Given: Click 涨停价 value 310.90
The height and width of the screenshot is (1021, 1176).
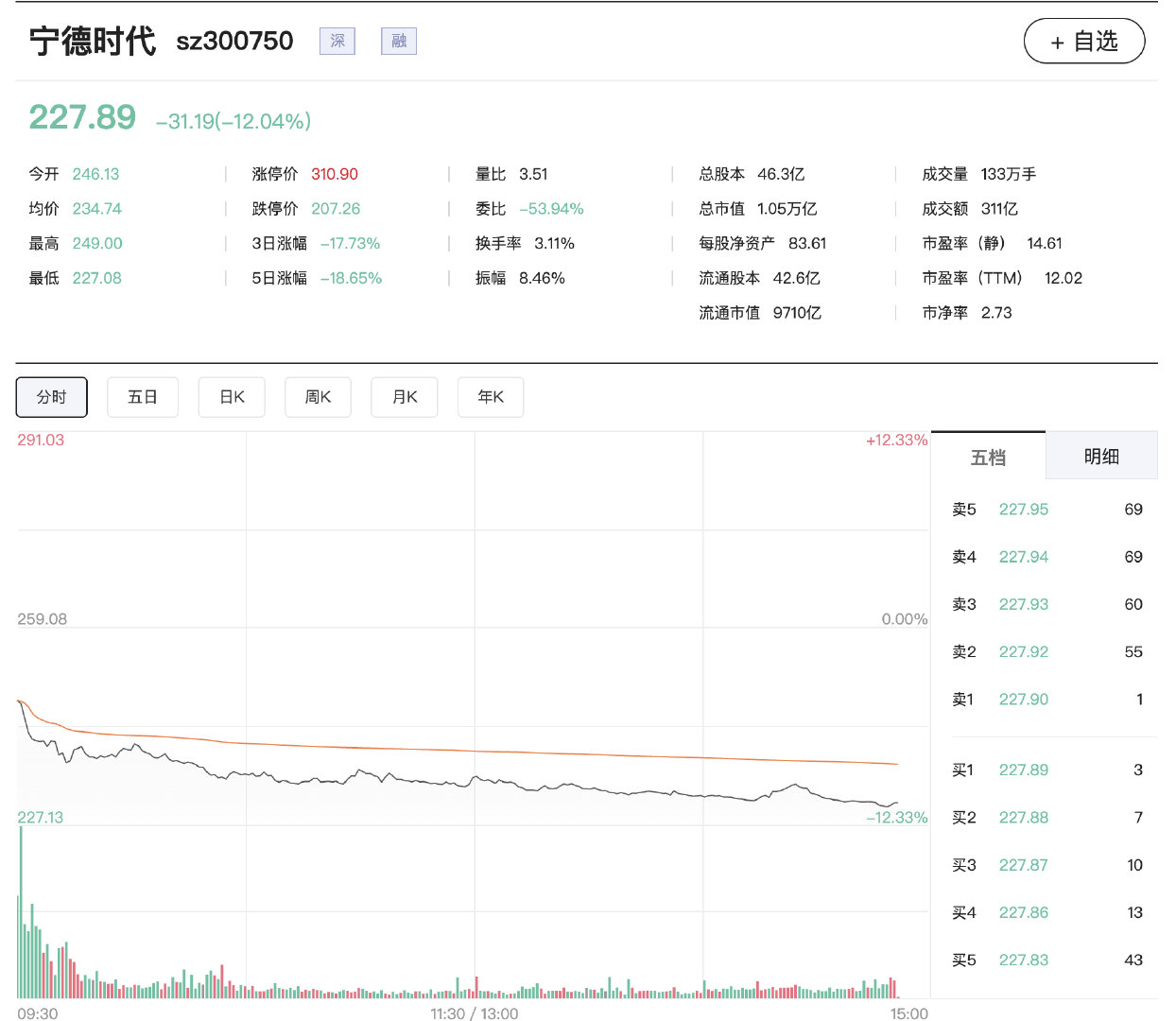Looking at the screenshot, I should 335,174.
